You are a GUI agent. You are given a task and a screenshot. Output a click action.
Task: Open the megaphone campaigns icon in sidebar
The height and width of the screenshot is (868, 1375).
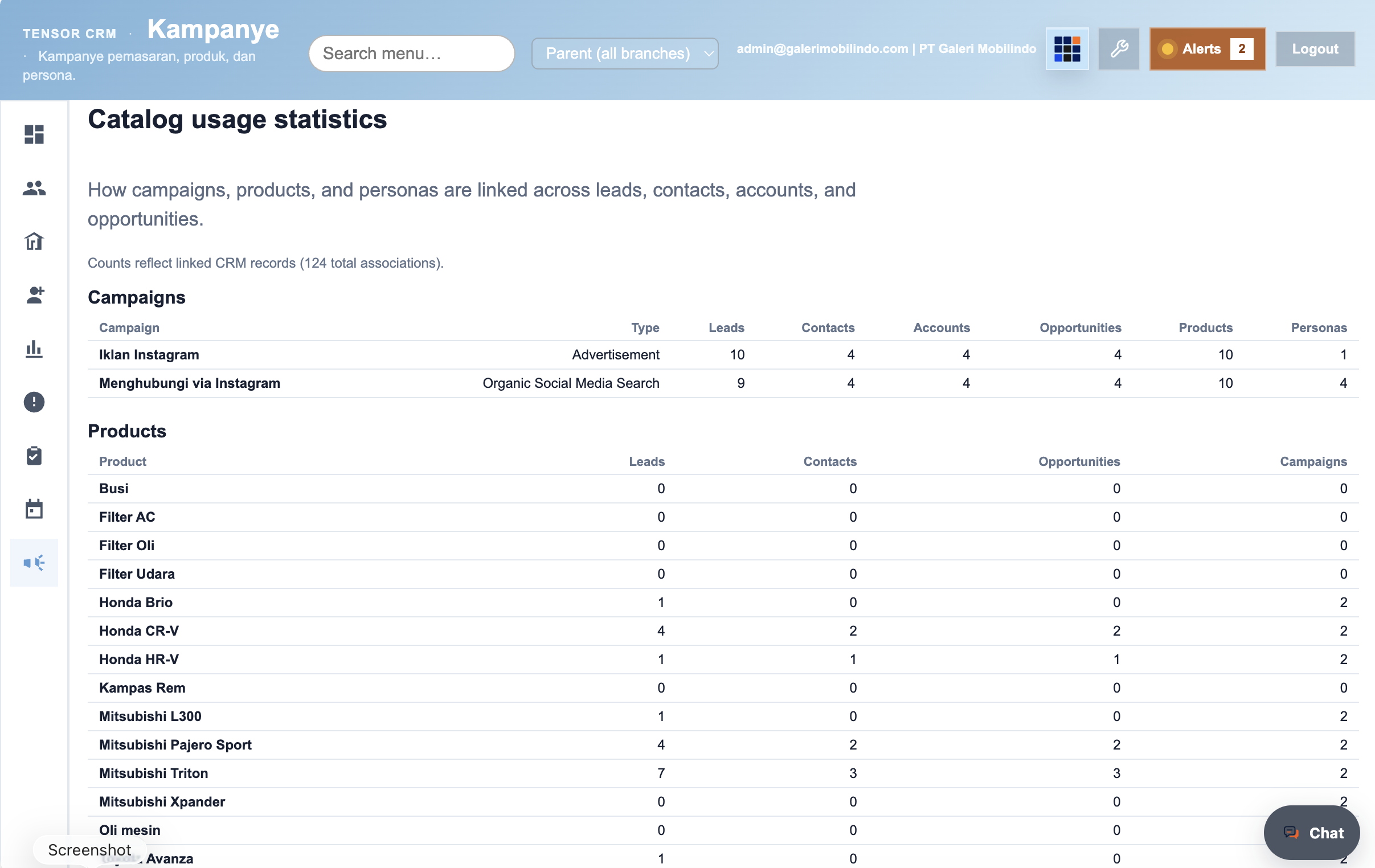coord(34,563)
